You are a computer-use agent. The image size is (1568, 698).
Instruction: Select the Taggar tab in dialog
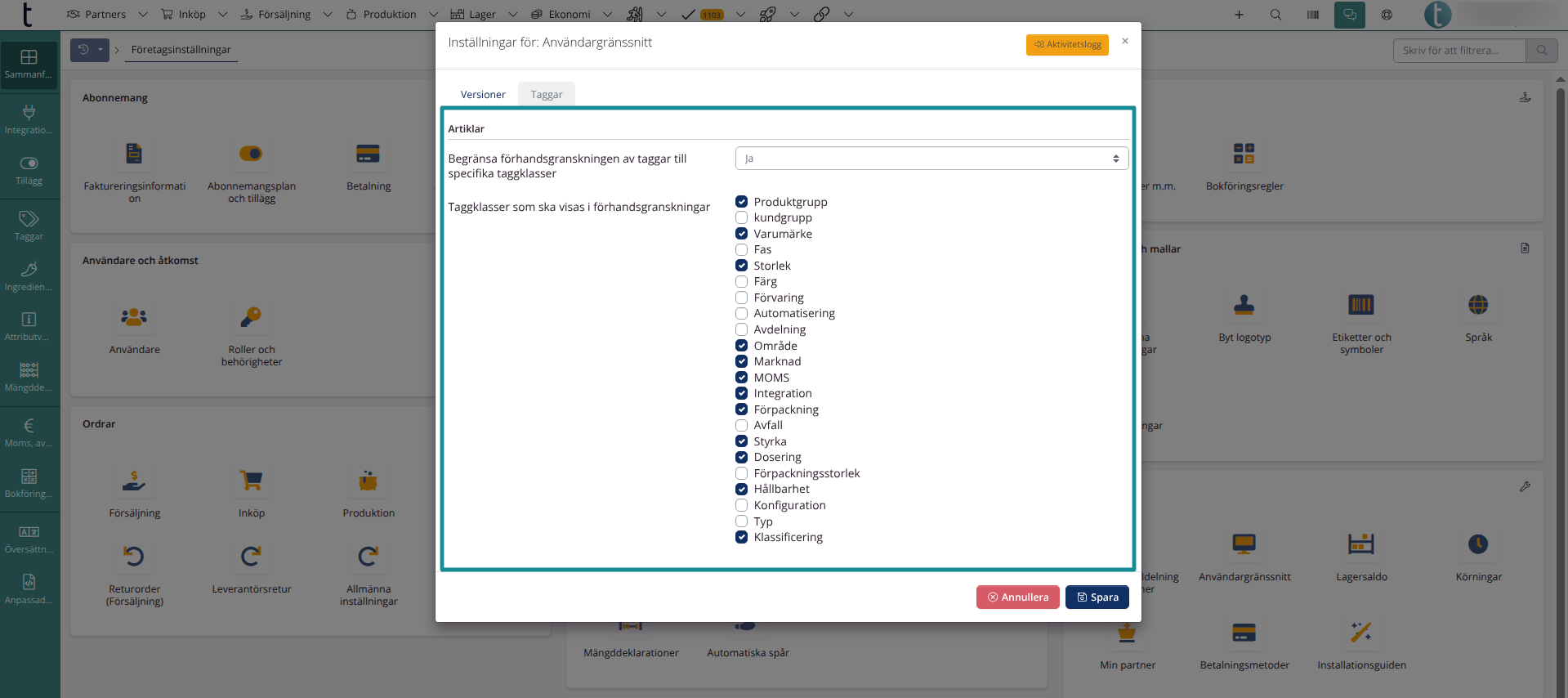tap(547, 95)
